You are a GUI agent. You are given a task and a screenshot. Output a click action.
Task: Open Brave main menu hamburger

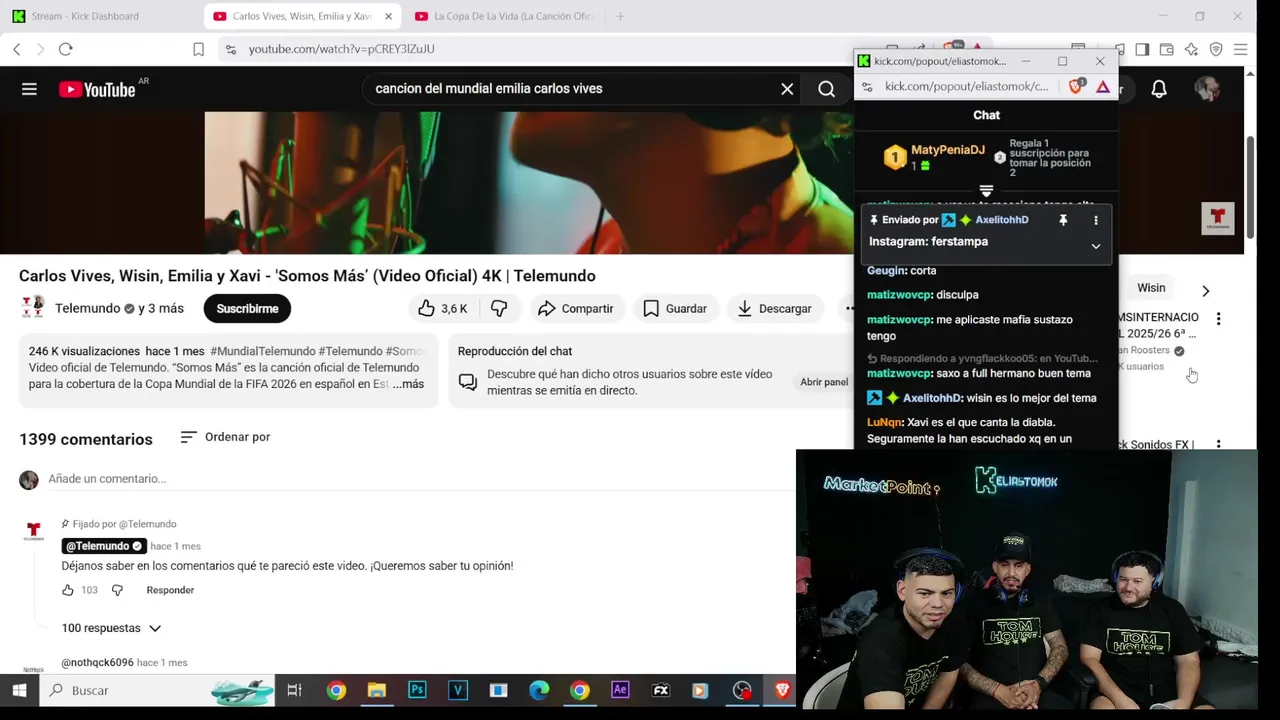[x=1240, y=49]
